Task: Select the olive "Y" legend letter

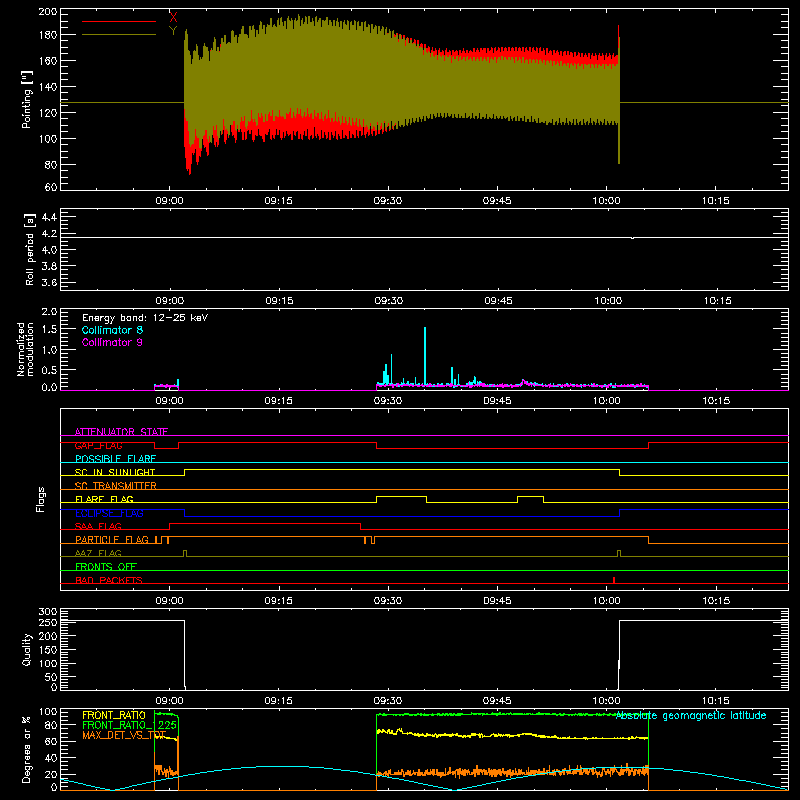Action: pyautogui.click(x=173, y=31)
